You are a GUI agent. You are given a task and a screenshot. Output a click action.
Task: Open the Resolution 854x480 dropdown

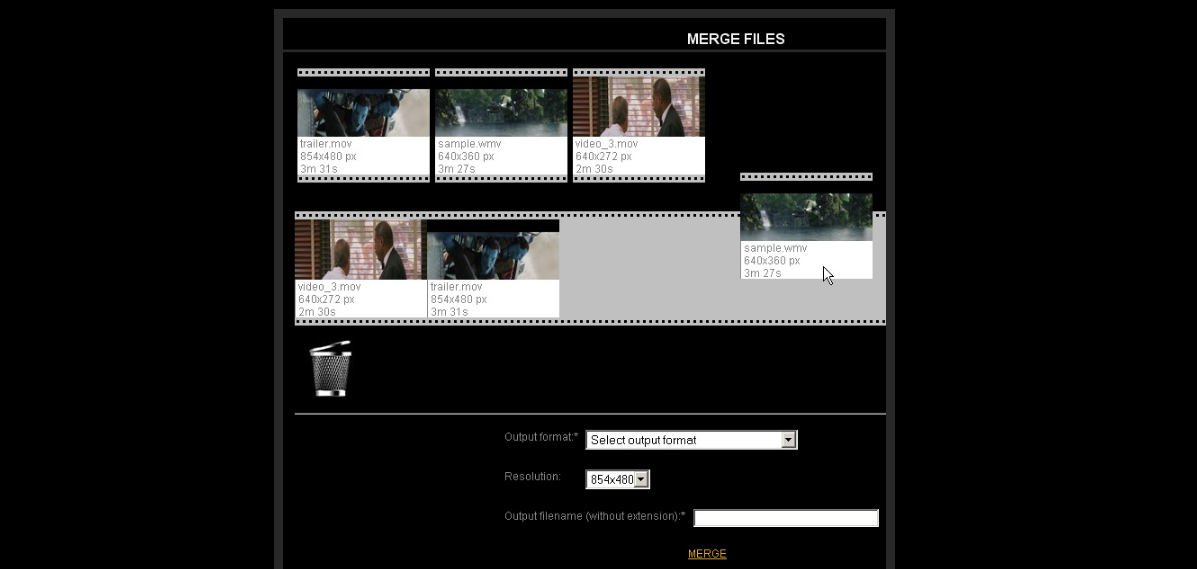[x=618, y=480]
